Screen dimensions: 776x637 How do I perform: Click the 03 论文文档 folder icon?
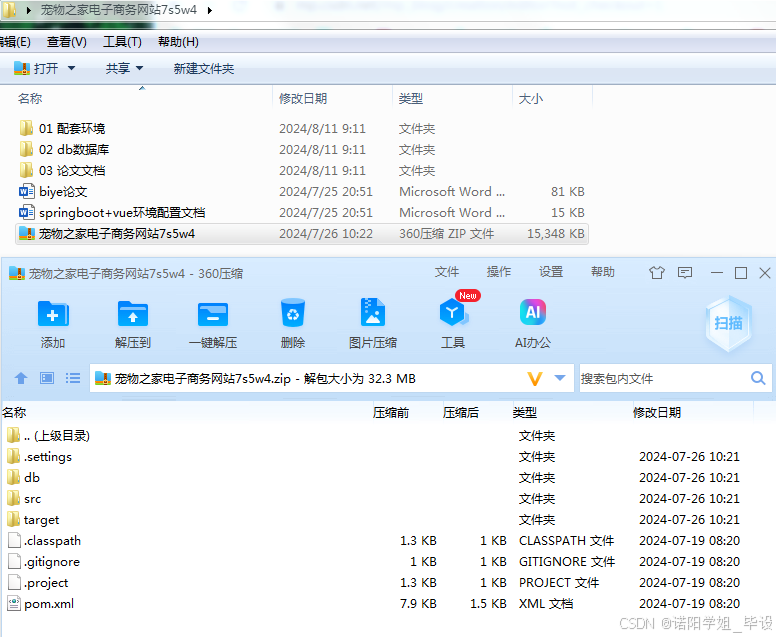tap(26, 170)
